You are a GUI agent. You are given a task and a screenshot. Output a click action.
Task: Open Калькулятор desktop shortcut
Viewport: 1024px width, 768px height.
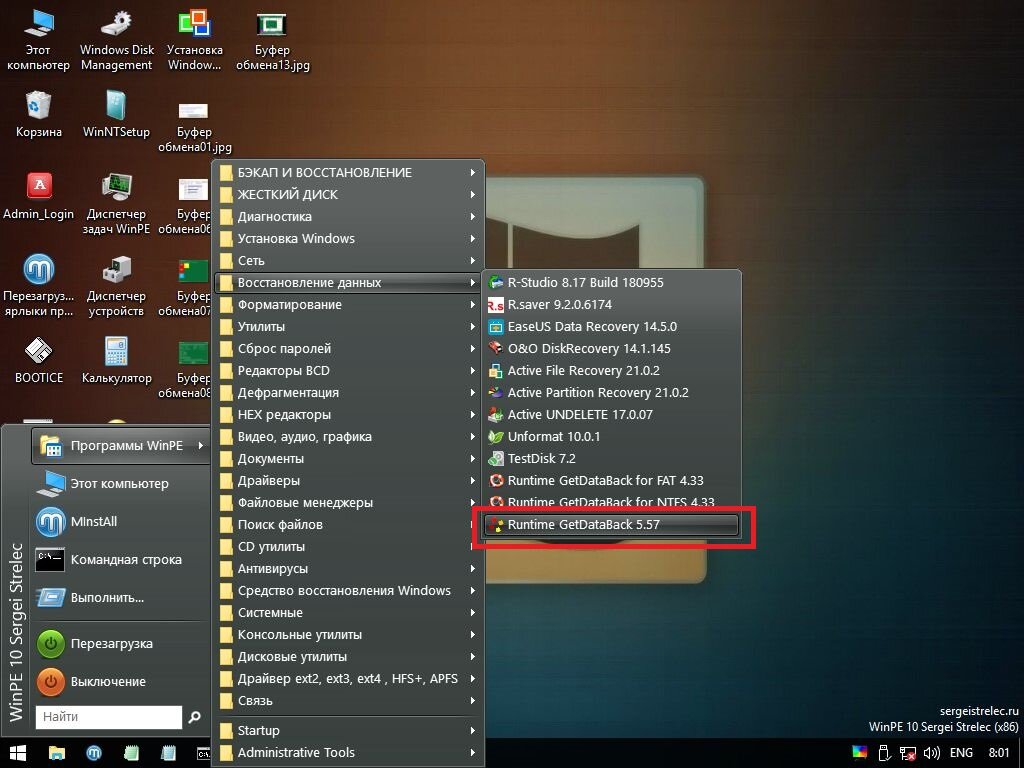116,360
